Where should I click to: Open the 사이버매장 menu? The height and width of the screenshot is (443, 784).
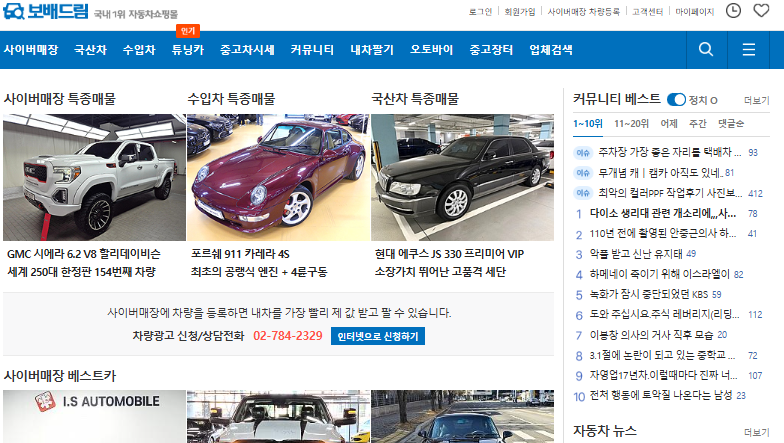(x=30, y=50)
